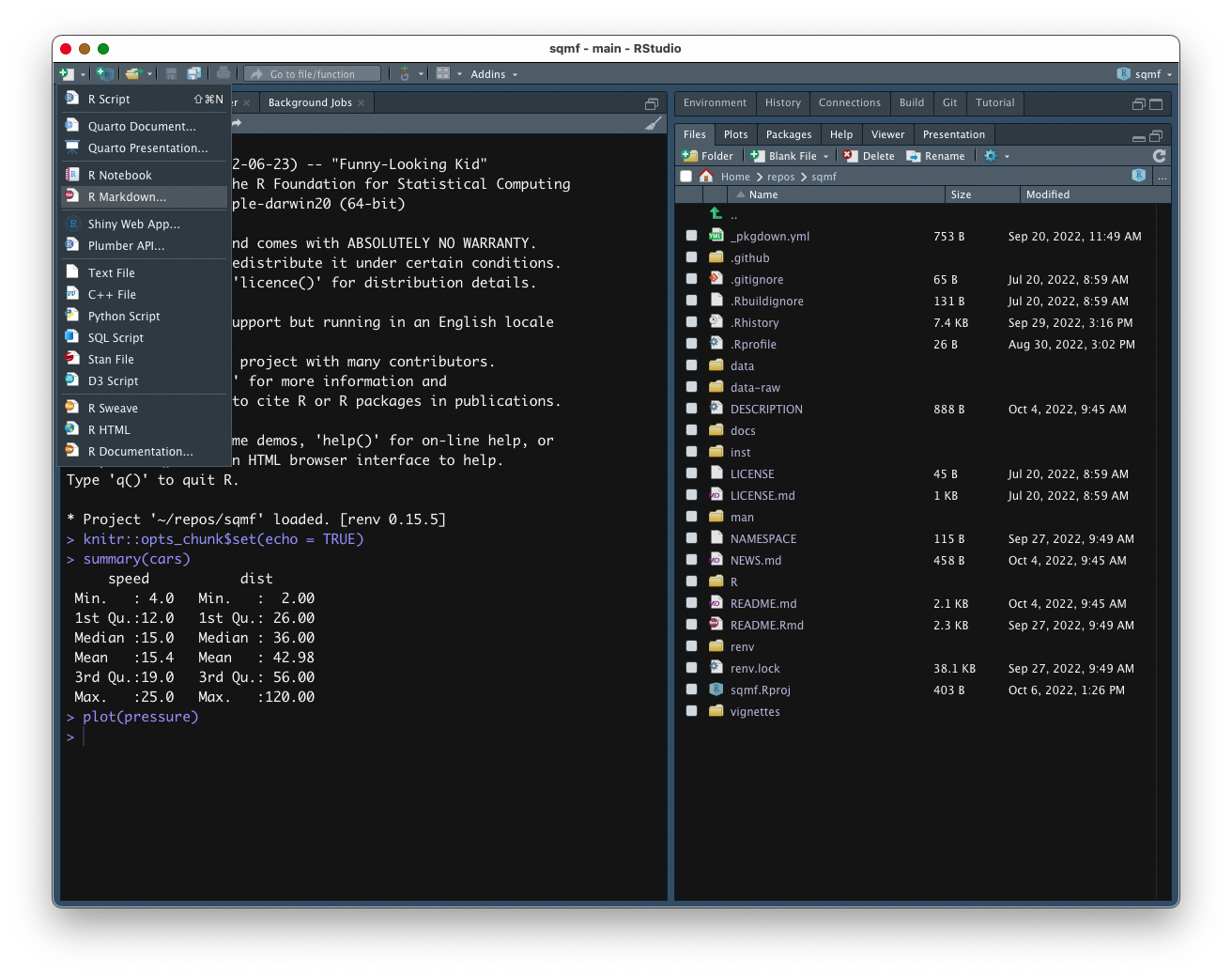Sort files by the Name column
Image resolution: width=1232 pixels, height=977 pixels.
(x=836, y=194)
